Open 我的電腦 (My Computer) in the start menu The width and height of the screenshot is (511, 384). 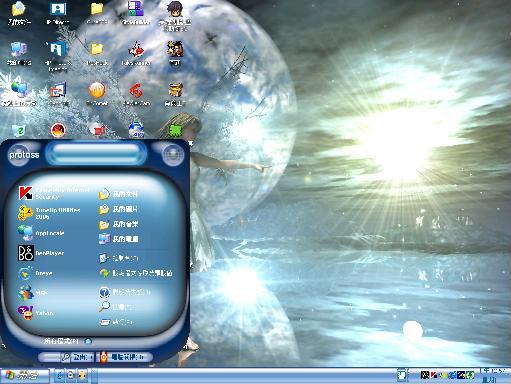click(118, 239)
